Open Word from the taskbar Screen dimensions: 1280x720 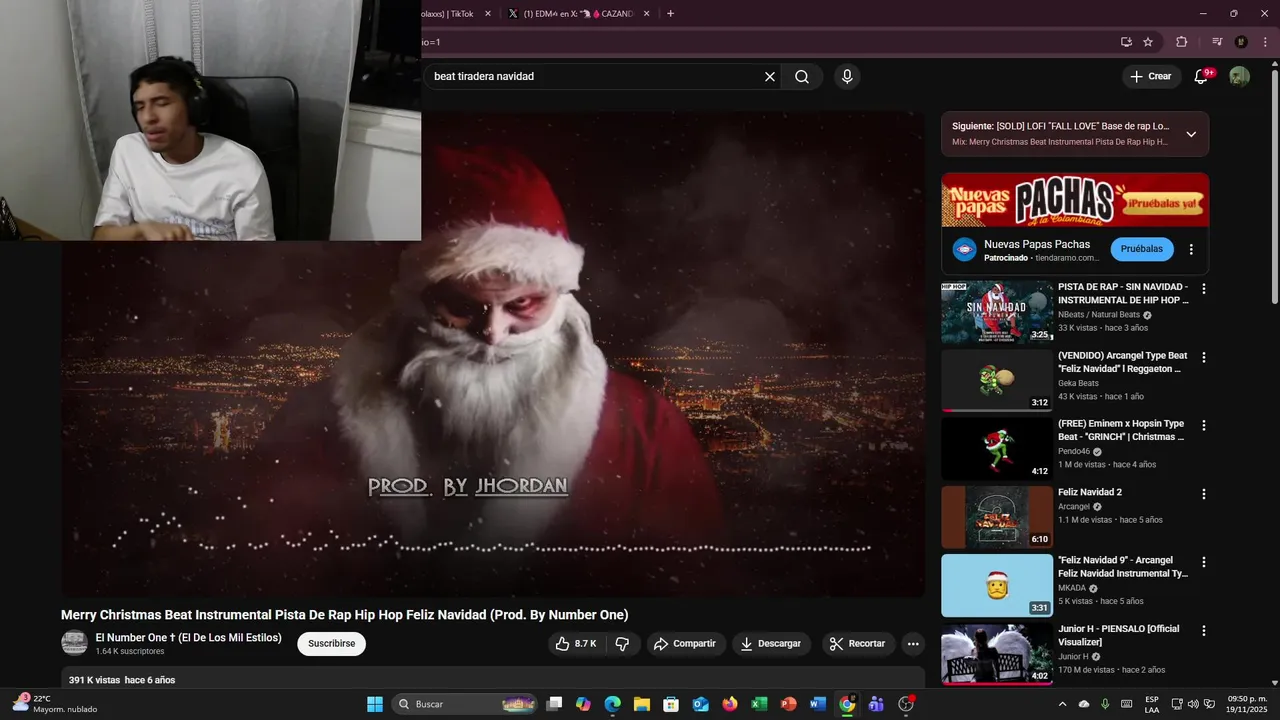(818, 704)
